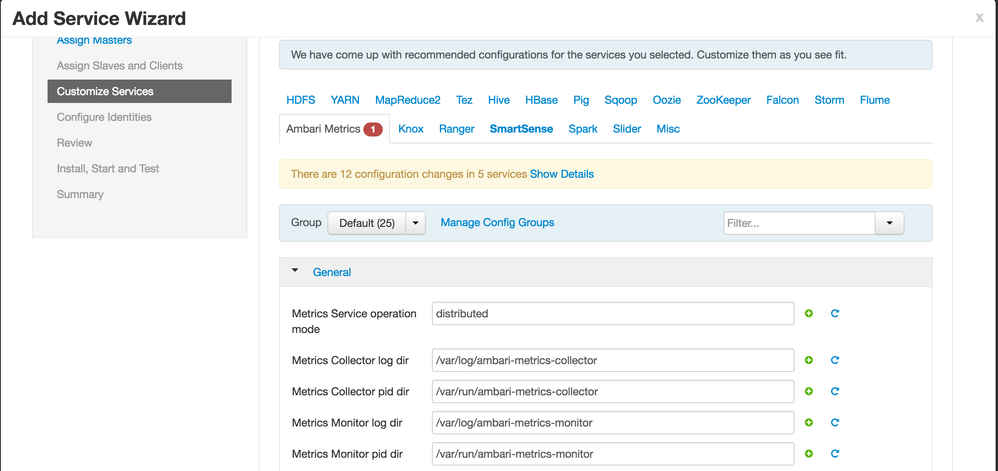998x471 pixels.
Task: Click green add icon for Metrics Monitor pid dir
Action: [x=809, y=454]
